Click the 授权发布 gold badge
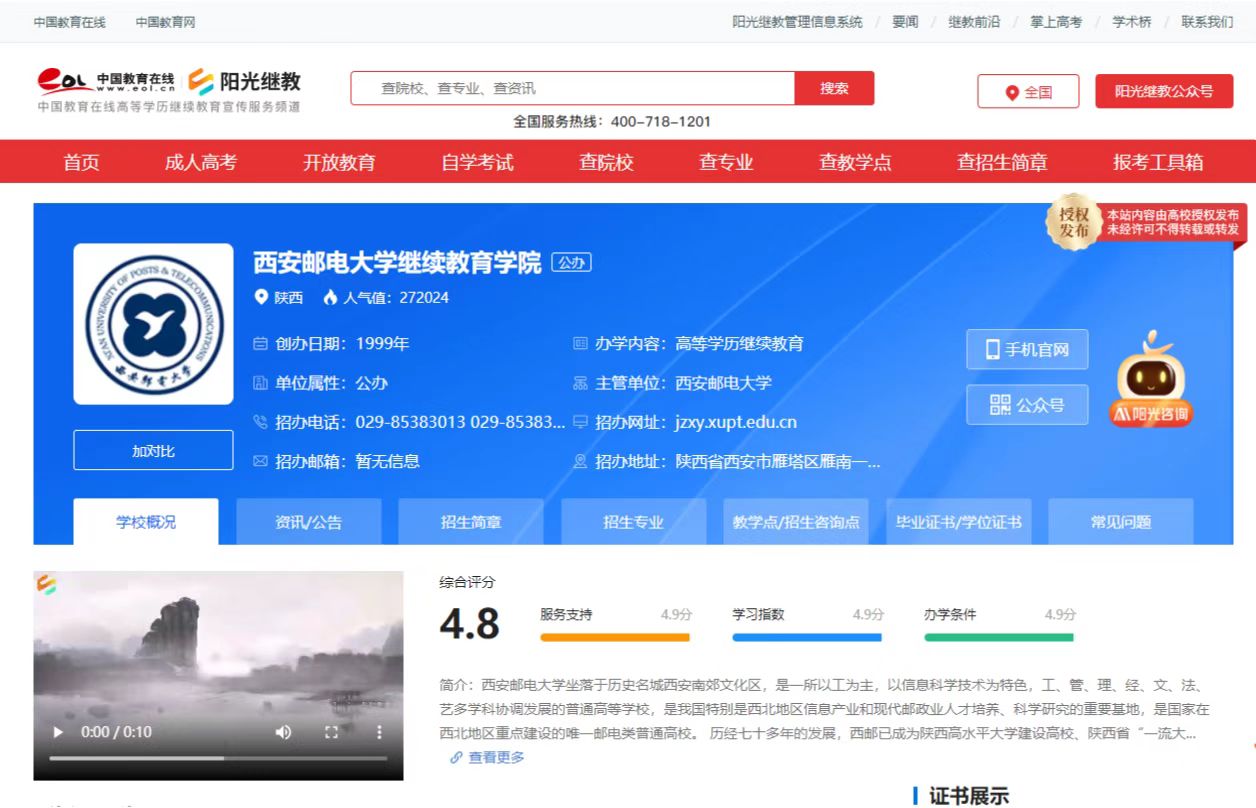Screen dimensions: 1256x808 pos(1073,222)
